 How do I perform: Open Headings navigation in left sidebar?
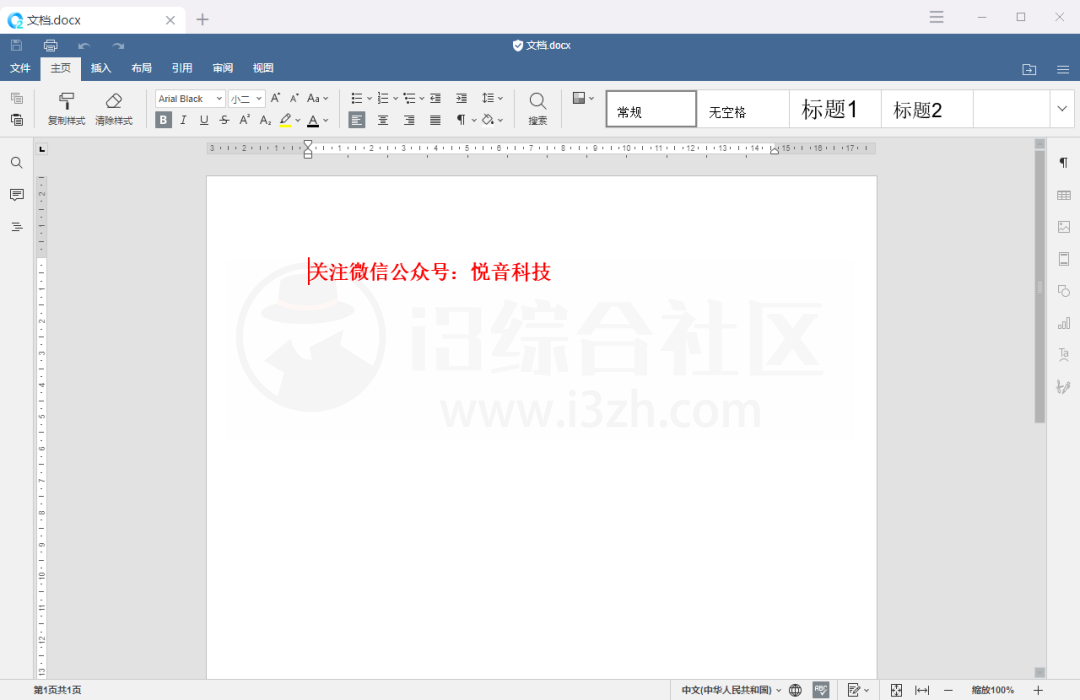point(17,227)
